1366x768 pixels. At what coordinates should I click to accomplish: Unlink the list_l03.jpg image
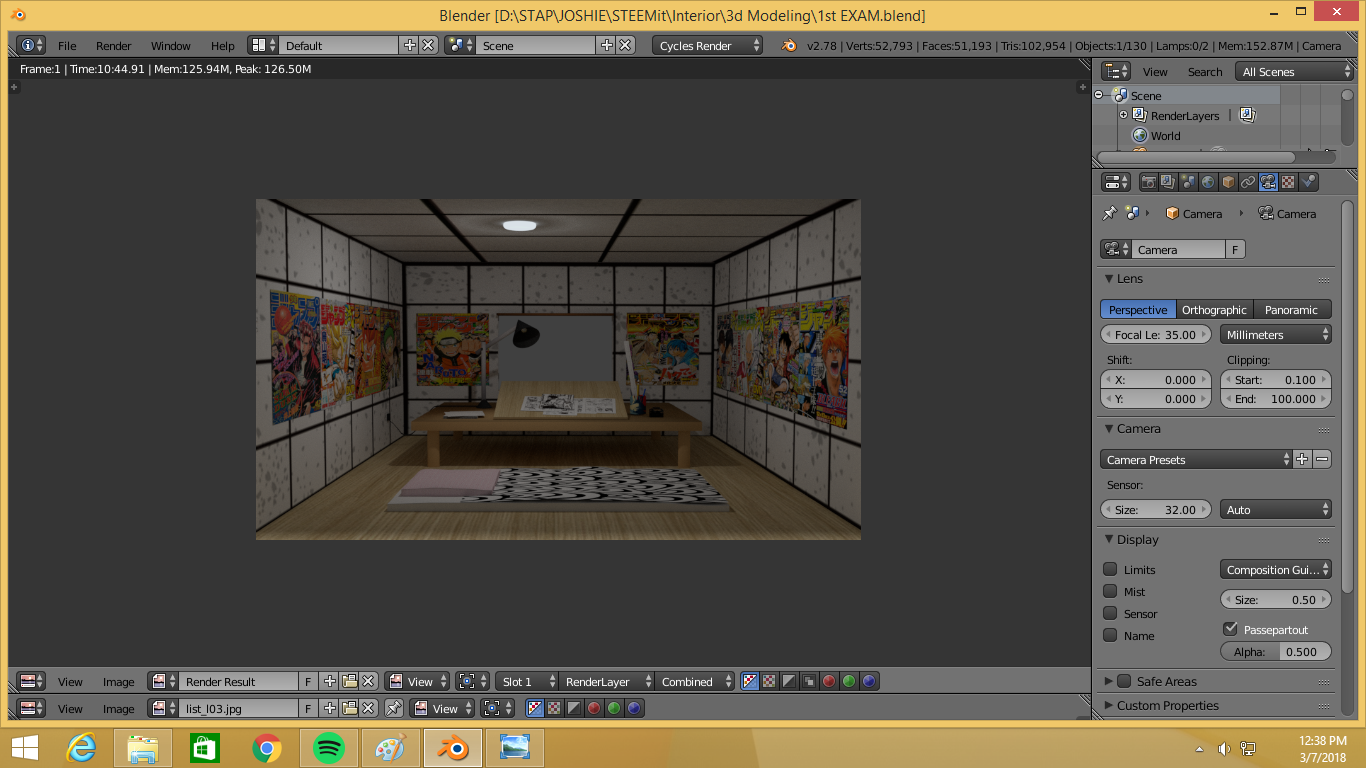click(x=368, y=708)
